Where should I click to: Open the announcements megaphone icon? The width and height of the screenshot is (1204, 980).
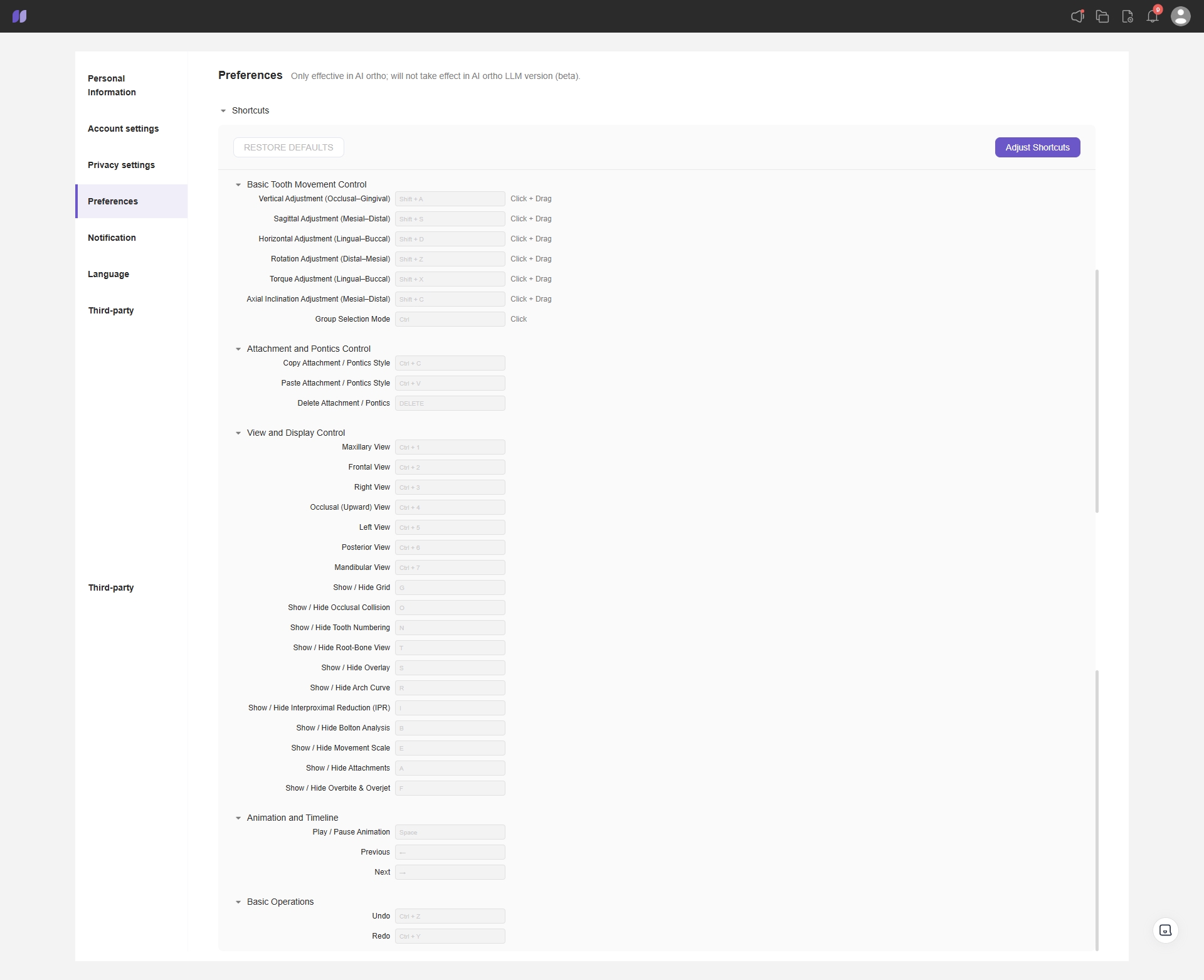1077,16
